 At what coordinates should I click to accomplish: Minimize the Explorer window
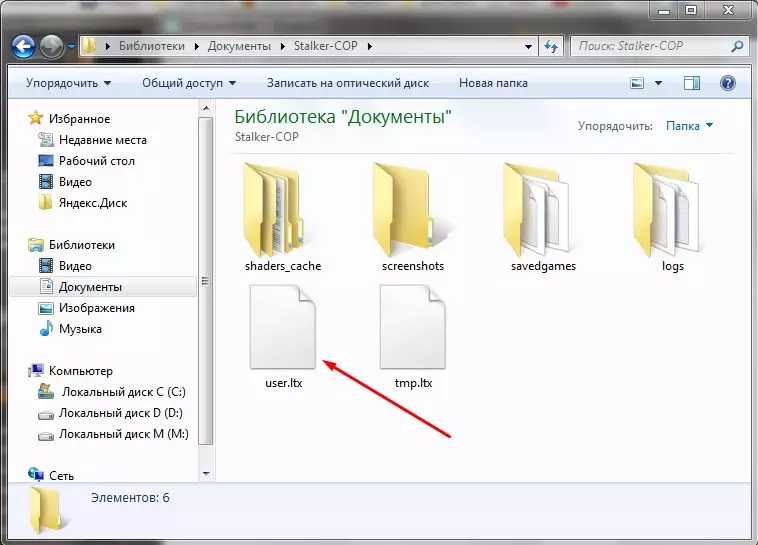tap(664, 10)
